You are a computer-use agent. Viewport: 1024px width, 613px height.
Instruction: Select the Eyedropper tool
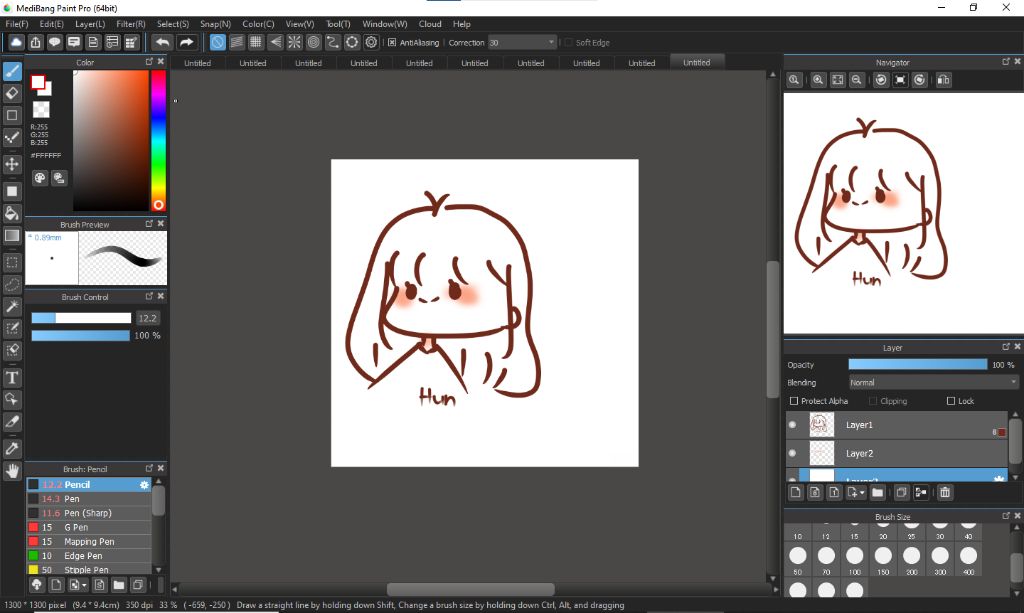[12, 448]
